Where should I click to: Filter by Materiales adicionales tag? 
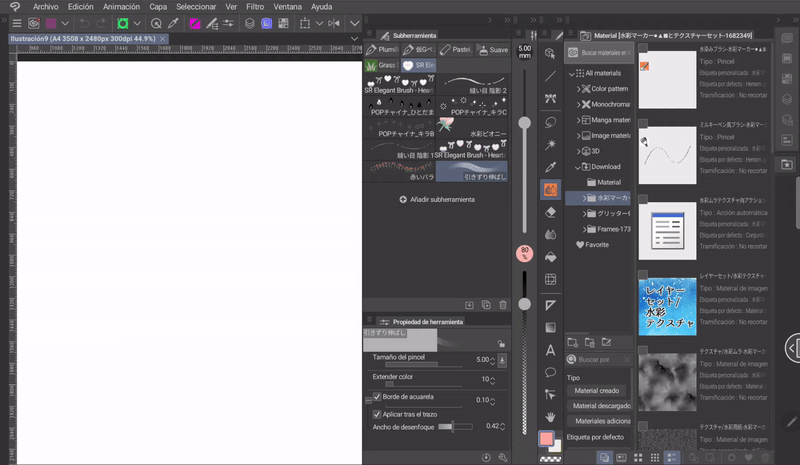598,421
